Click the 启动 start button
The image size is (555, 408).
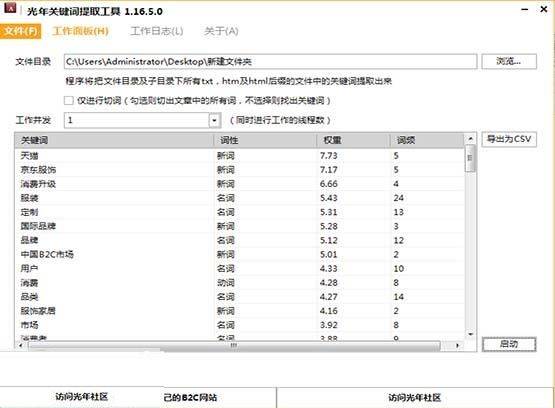(x=509, y=344)
